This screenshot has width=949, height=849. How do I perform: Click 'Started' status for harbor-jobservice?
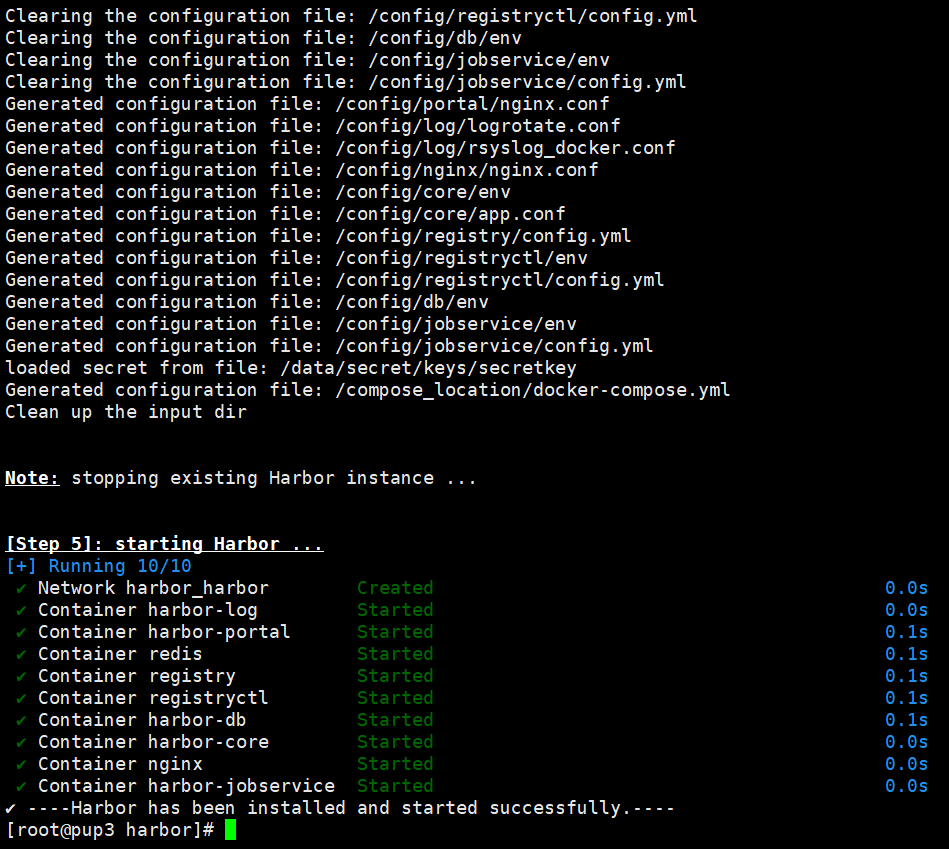(x=395, y=785)
